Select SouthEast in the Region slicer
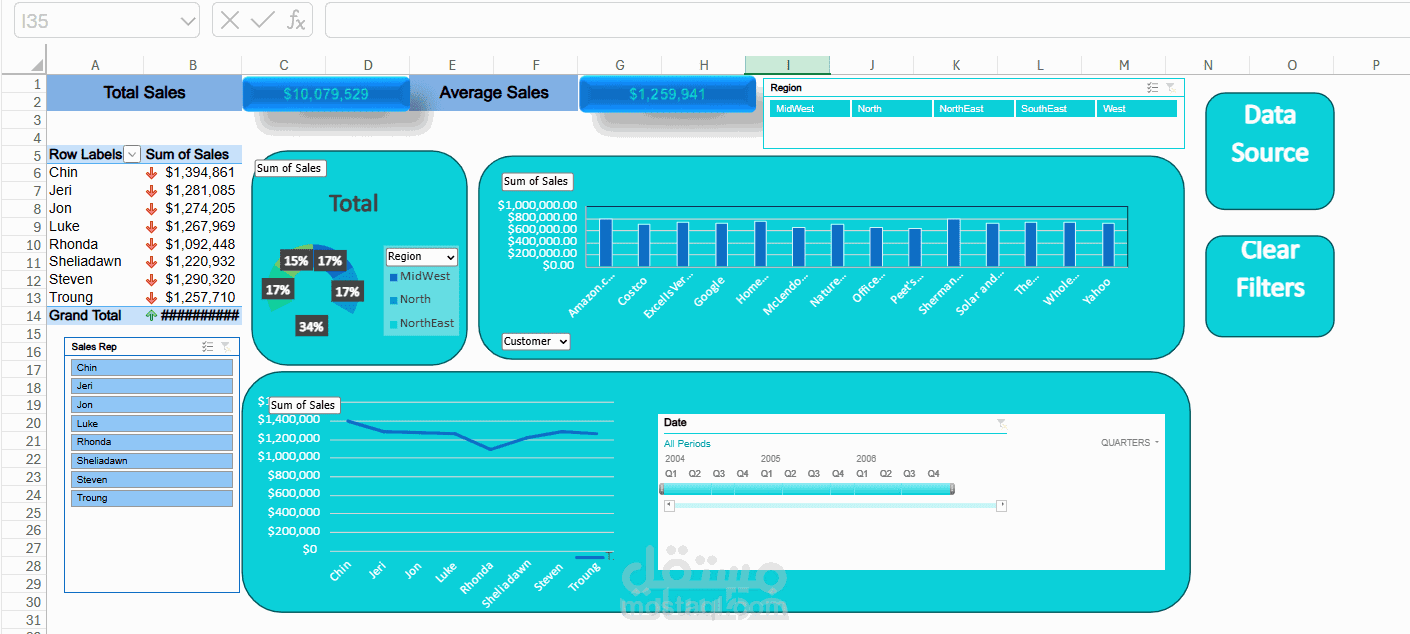 (1055, 109)
